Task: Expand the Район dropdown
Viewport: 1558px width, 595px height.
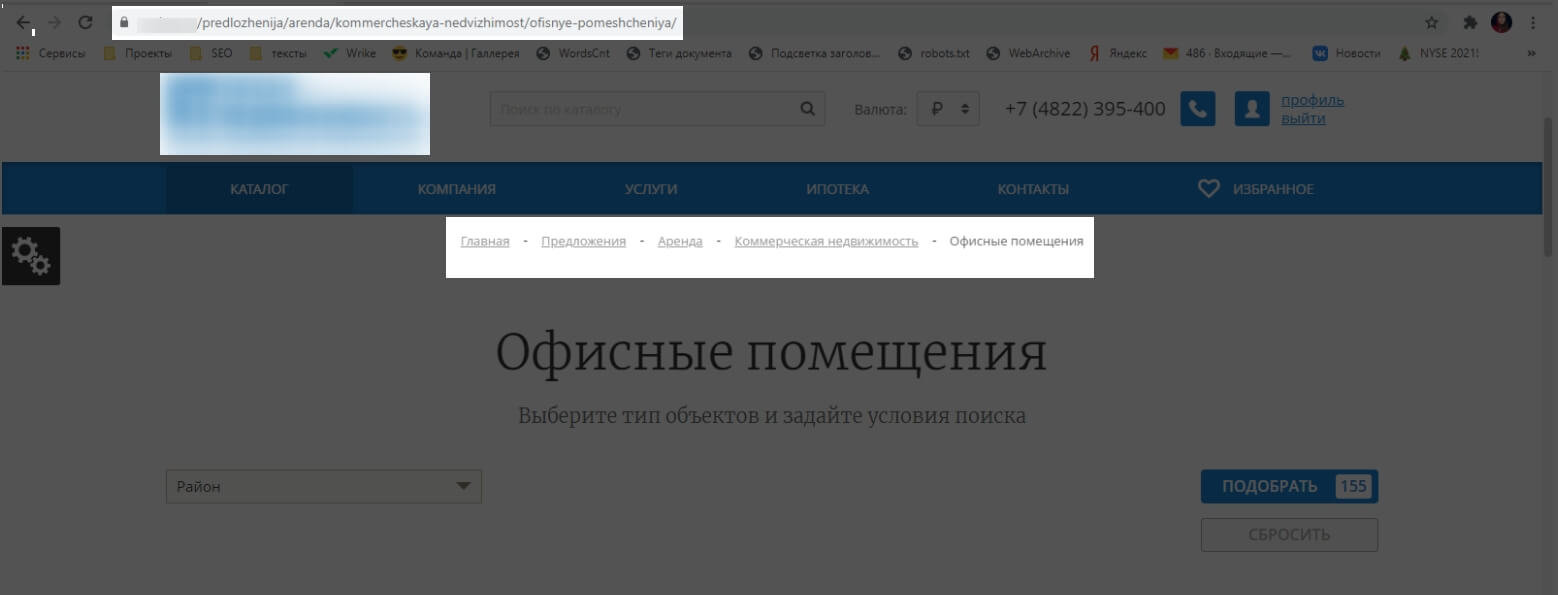Action: 324,486
